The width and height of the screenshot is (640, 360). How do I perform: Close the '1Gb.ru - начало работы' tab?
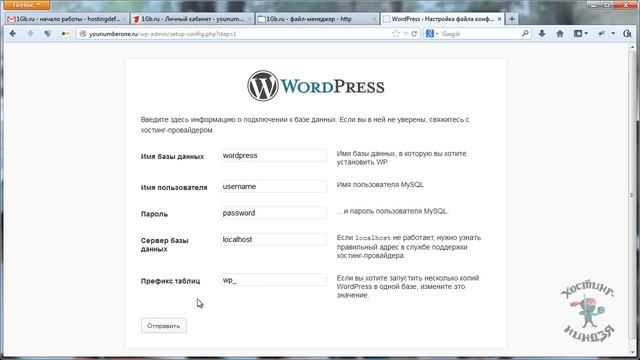click(124, 19)
